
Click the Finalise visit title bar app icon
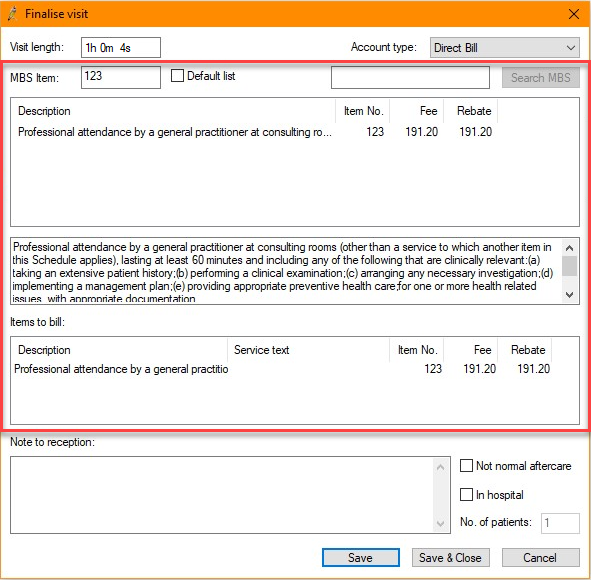[12, 14]
